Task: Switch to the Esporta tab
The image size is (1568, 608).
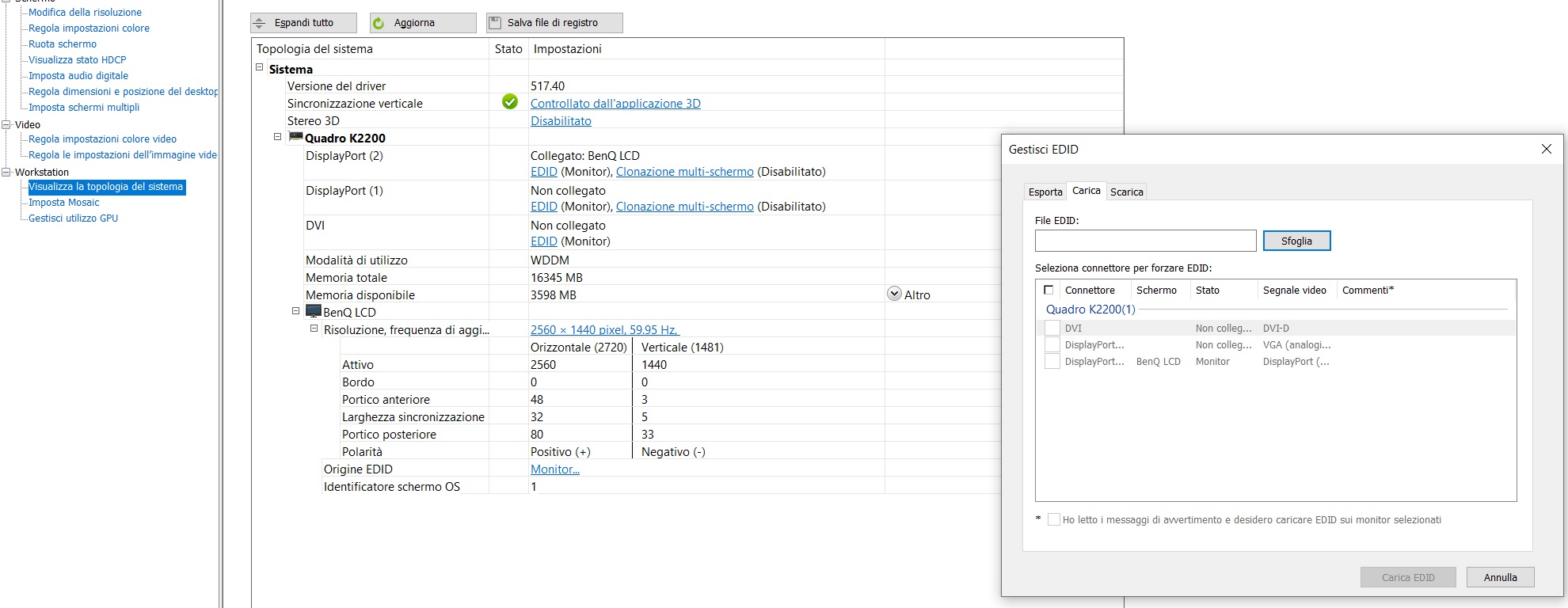Action: point(1045,192)
